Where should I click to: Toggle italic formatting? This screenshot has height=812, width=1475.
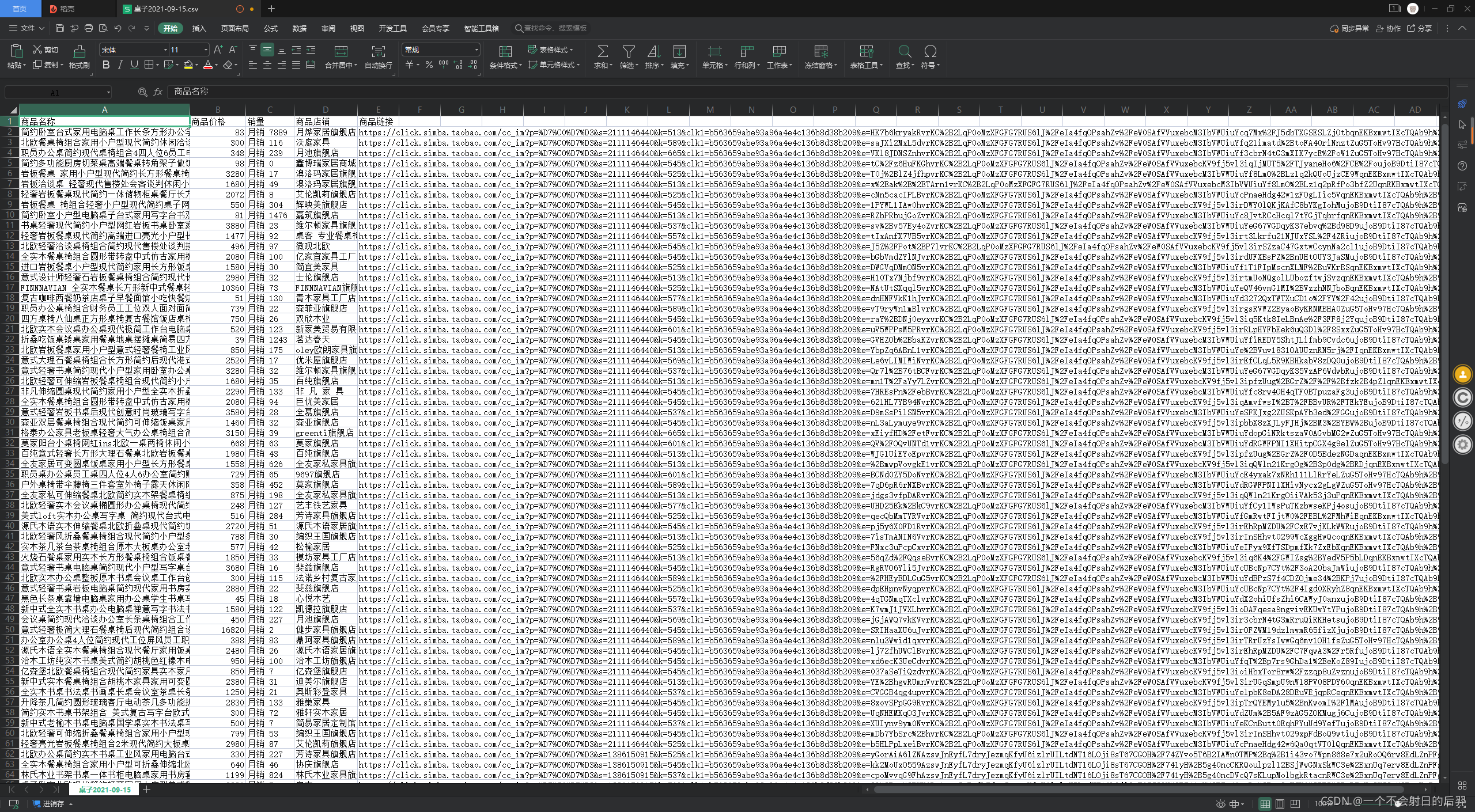click(x=120, y=65)
